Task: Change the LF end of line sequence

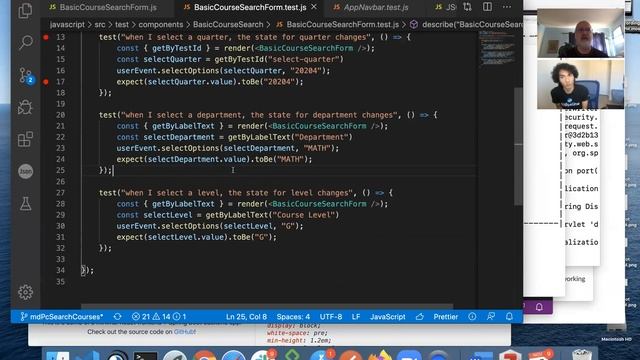Action: point(356,317)
